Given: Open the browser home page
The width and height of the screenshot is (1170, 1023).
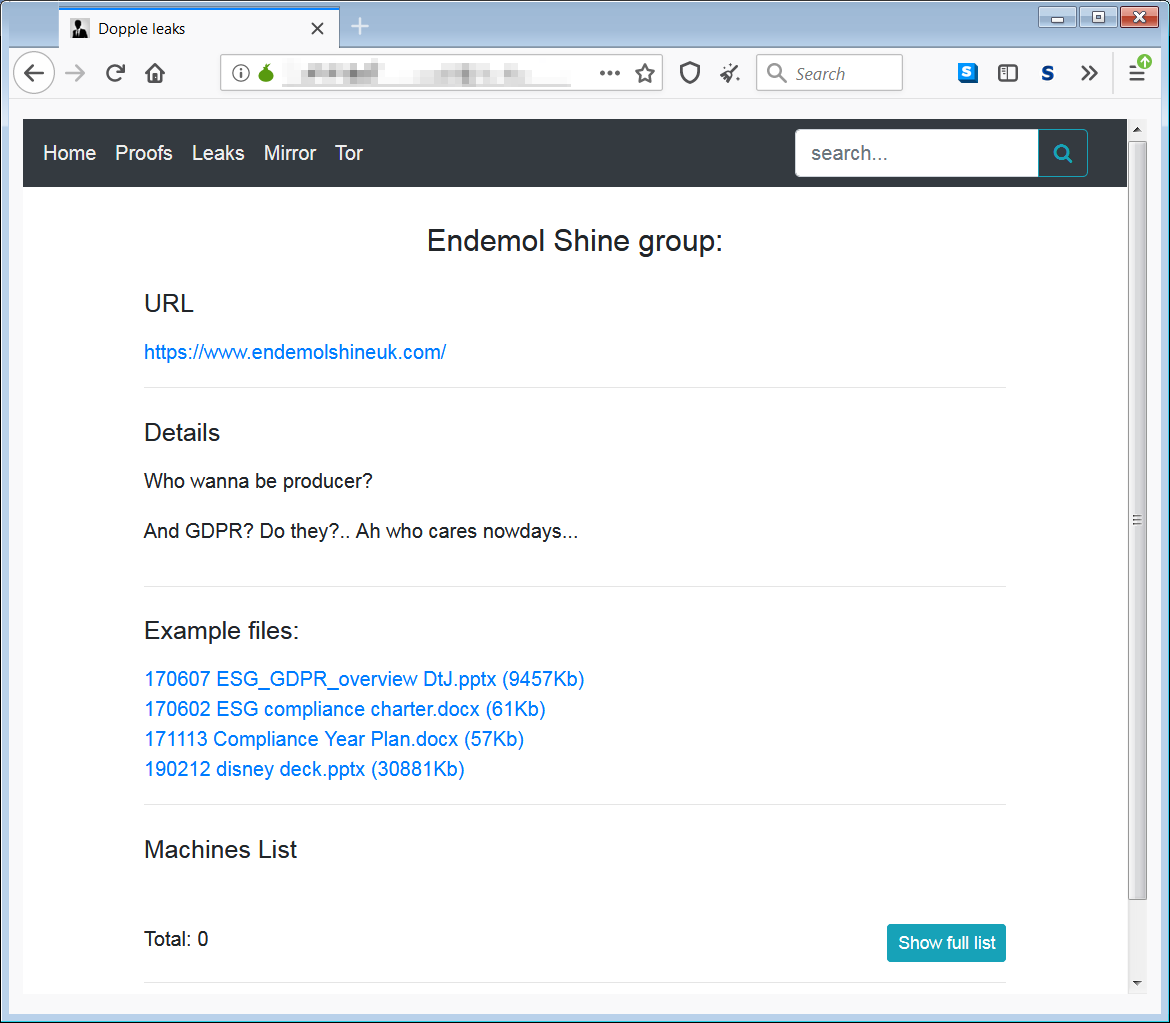Looking at the screenshot, I should coord(155,73).
